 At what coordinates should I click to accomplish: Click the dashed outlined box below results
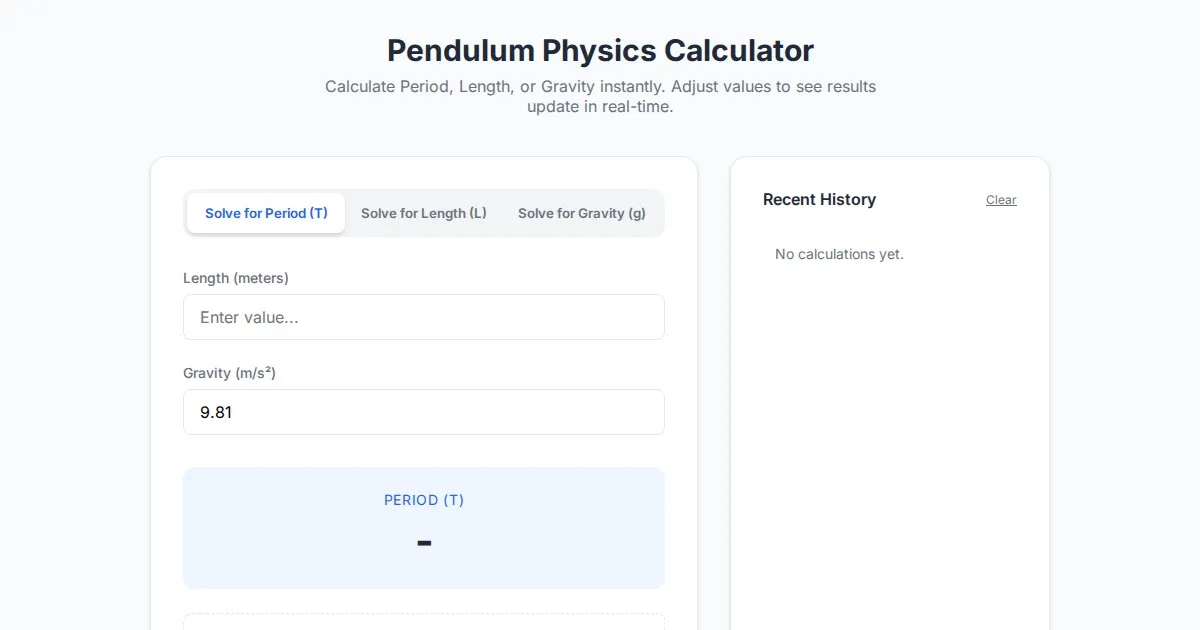[x=424, y=622]
